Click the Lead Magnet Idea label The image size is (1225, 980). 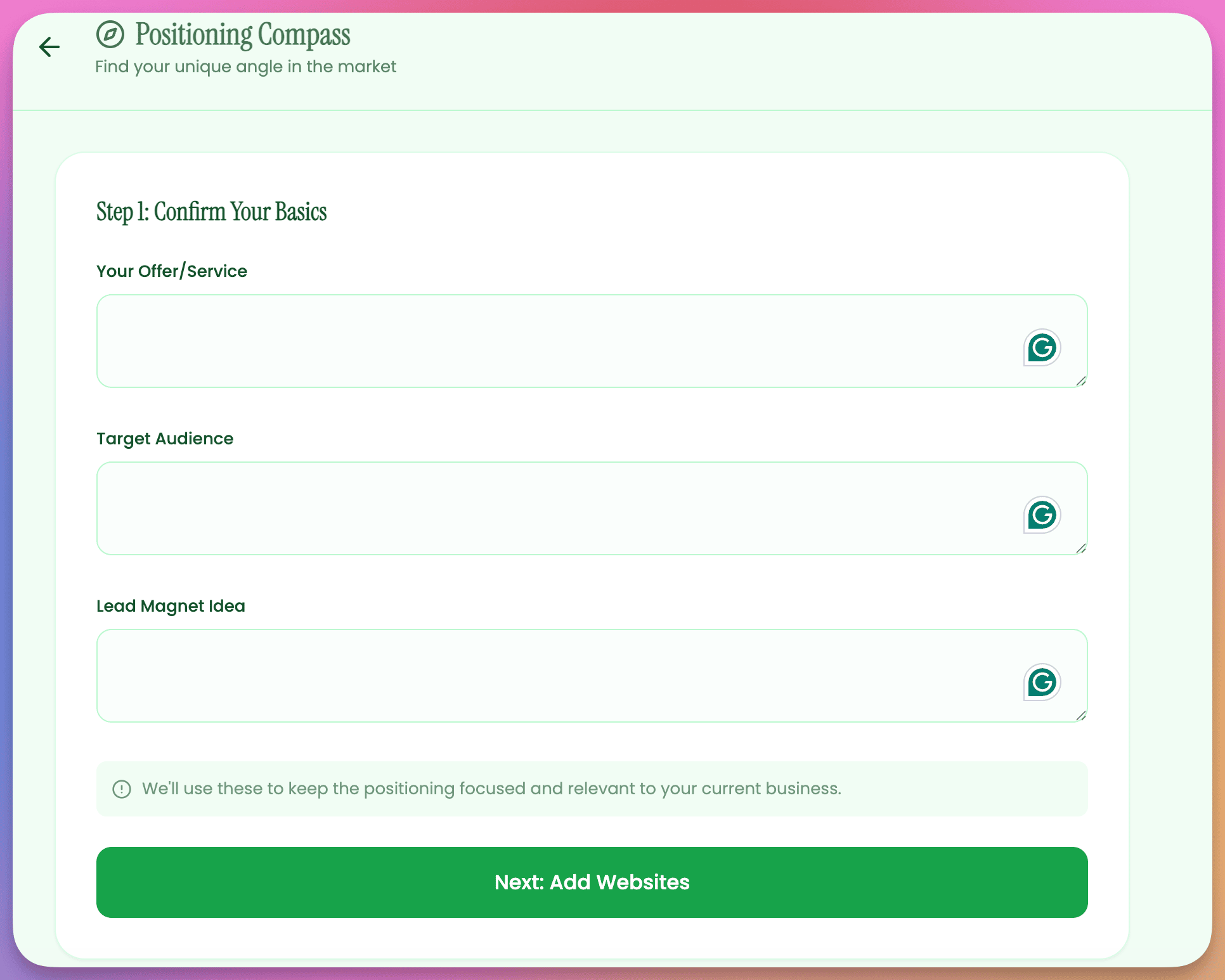[x=171, y=606]
